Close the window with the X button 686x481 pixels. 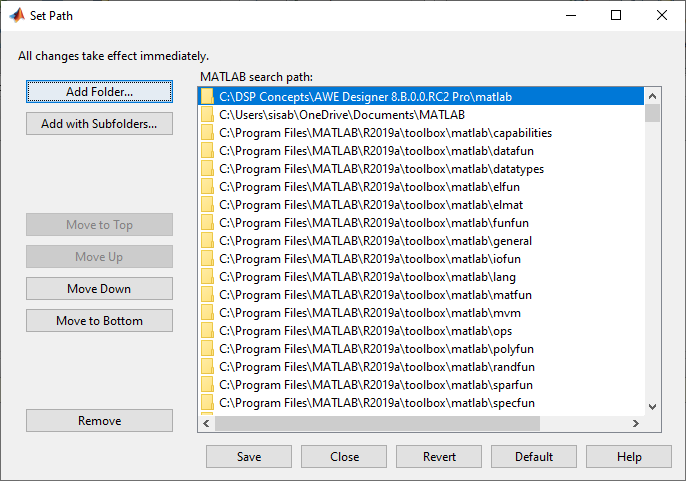pyautogui.click(x=662, y=15)
